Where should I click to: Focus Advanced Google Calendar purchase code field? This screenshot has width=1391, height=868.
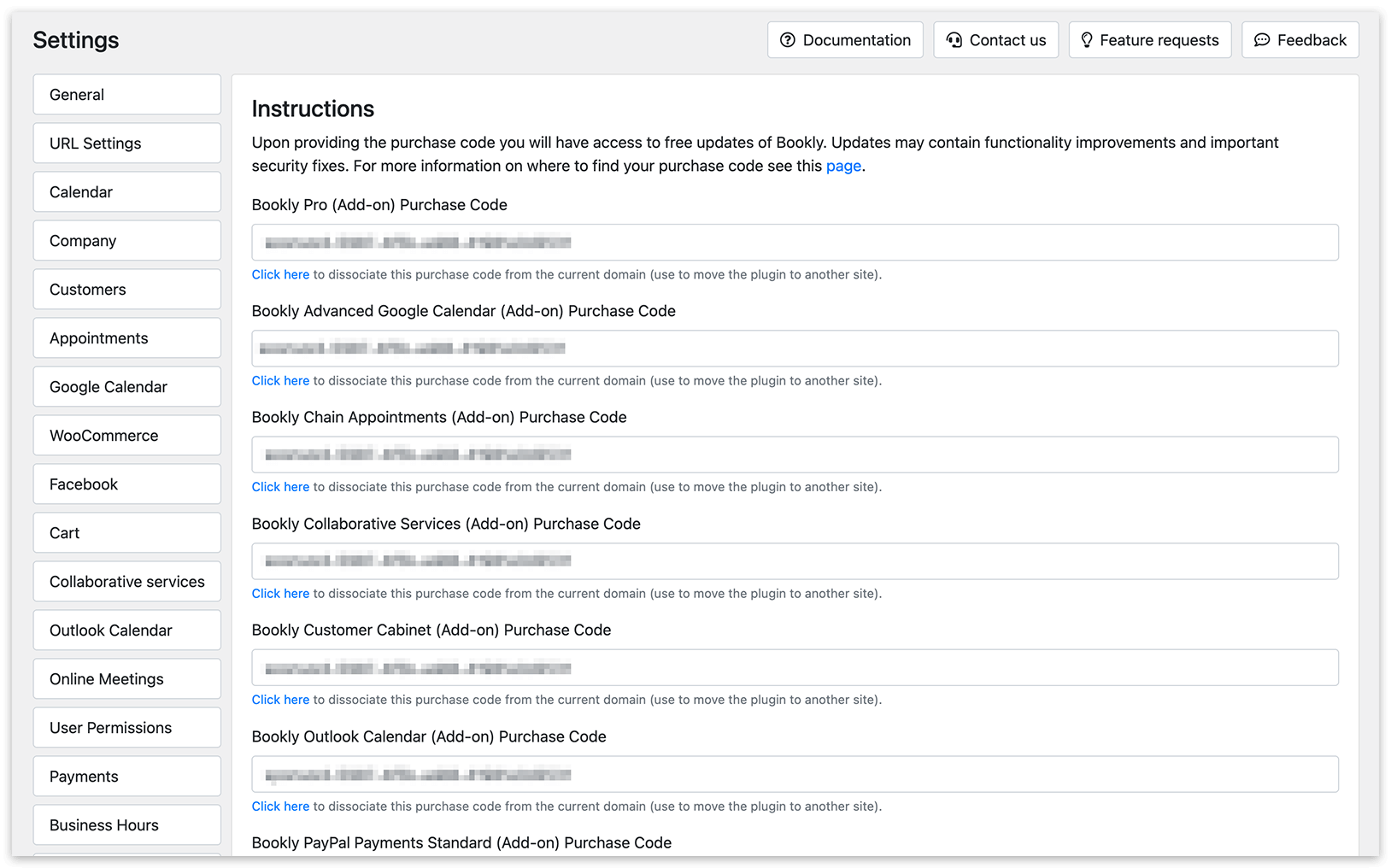coord(795,349)
